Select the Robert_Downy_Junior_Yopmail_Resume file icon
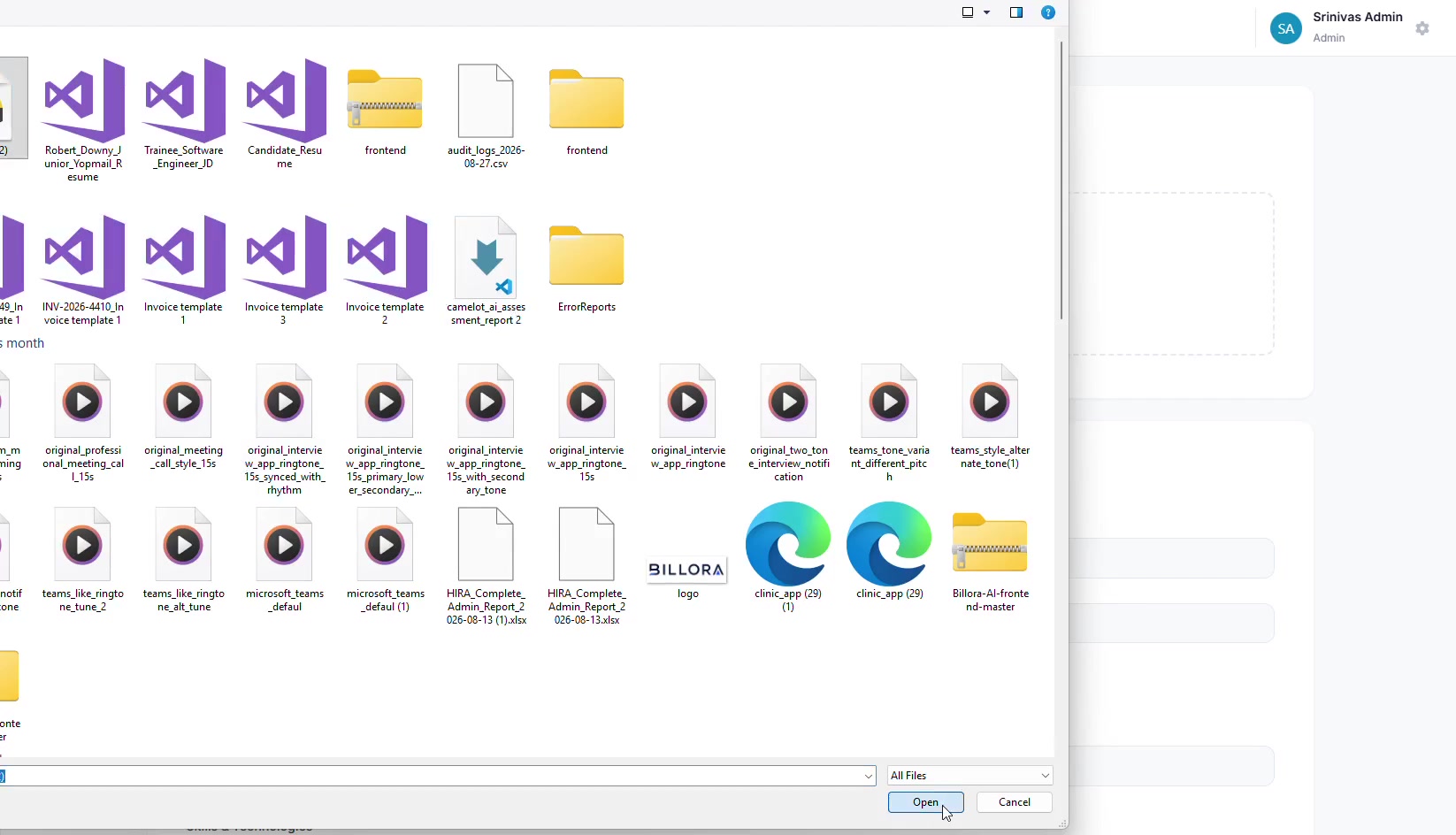1456x835 pixels. coord(83,101)
